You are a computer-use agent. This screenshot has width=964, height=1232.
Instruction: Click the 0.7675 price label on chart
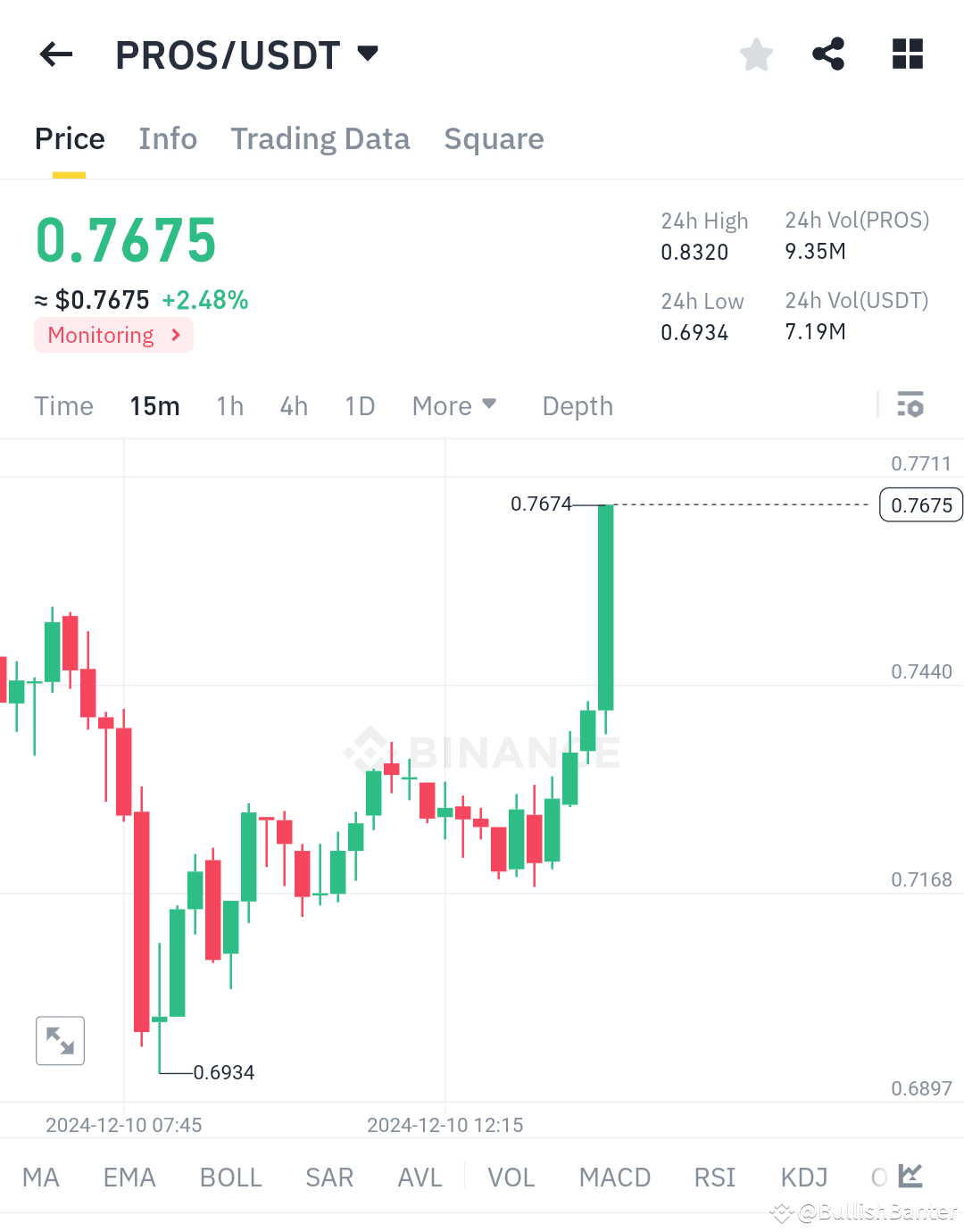(920, 504)
